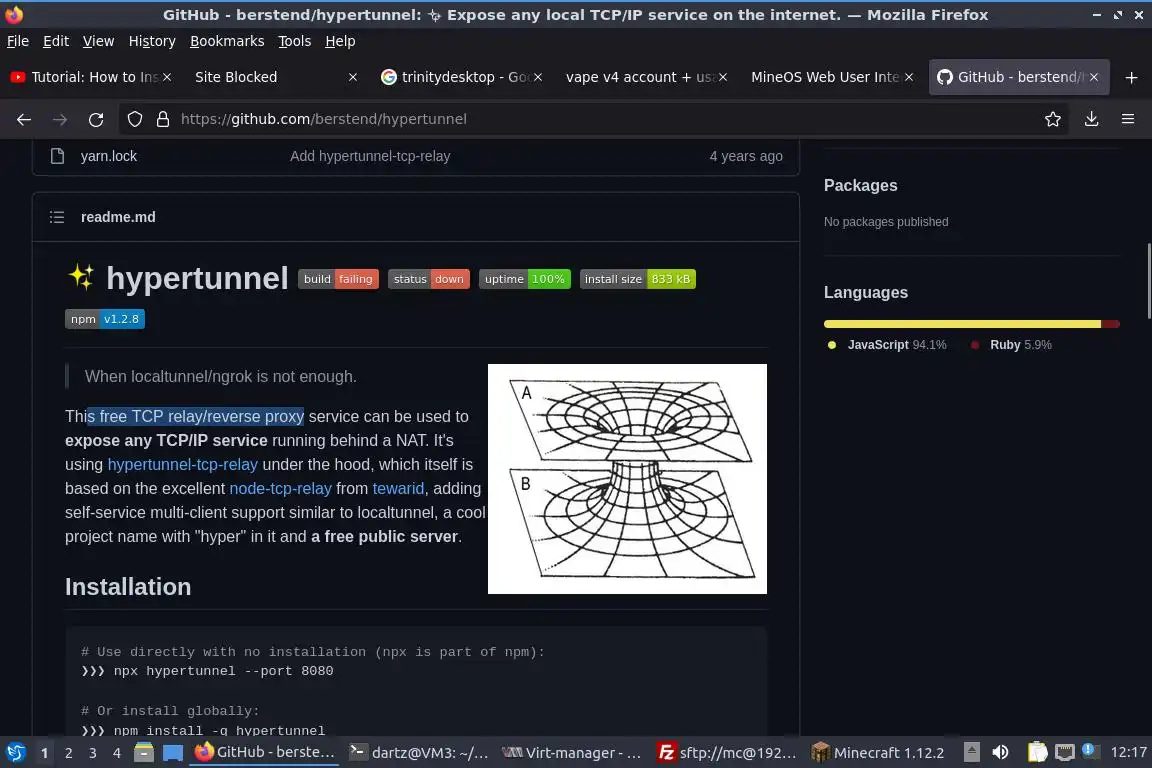Click the build failing badge
Image resolution: width=1152 pixels, height=768 pixels.
tap(338, 279)
